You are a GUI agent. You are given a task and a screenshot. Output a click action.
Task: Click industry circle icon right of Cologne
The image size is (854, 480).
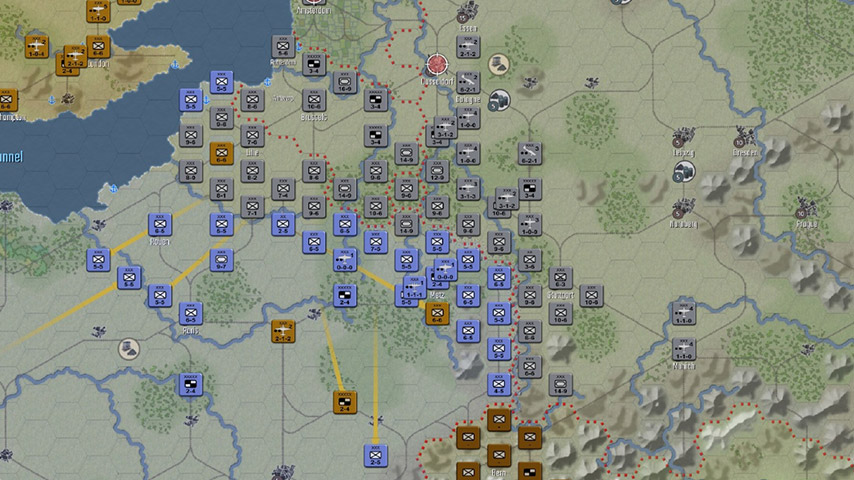pos(498,100)
